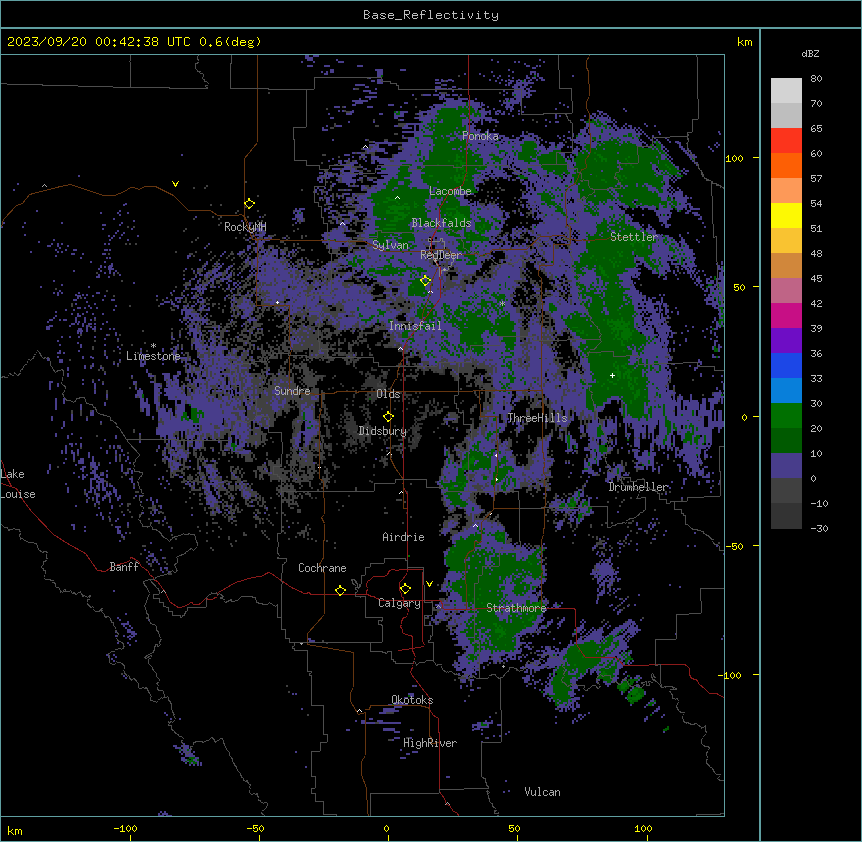Select the royal blue swatch in dBZ legend
The image size is (862, 842).
pos(786,365)
